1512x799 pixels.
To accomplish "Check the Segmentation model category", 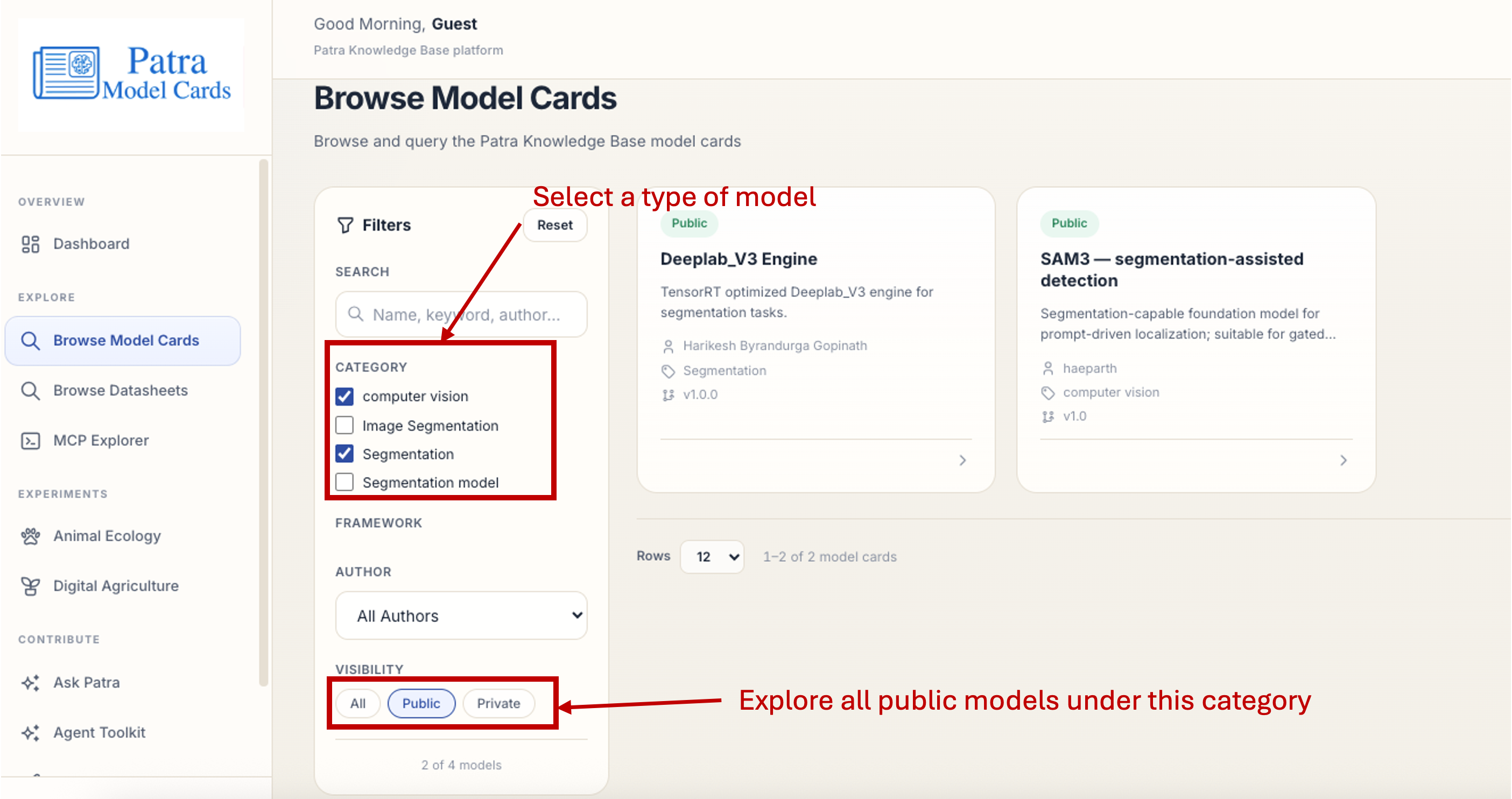I will [x=344, y=482].
